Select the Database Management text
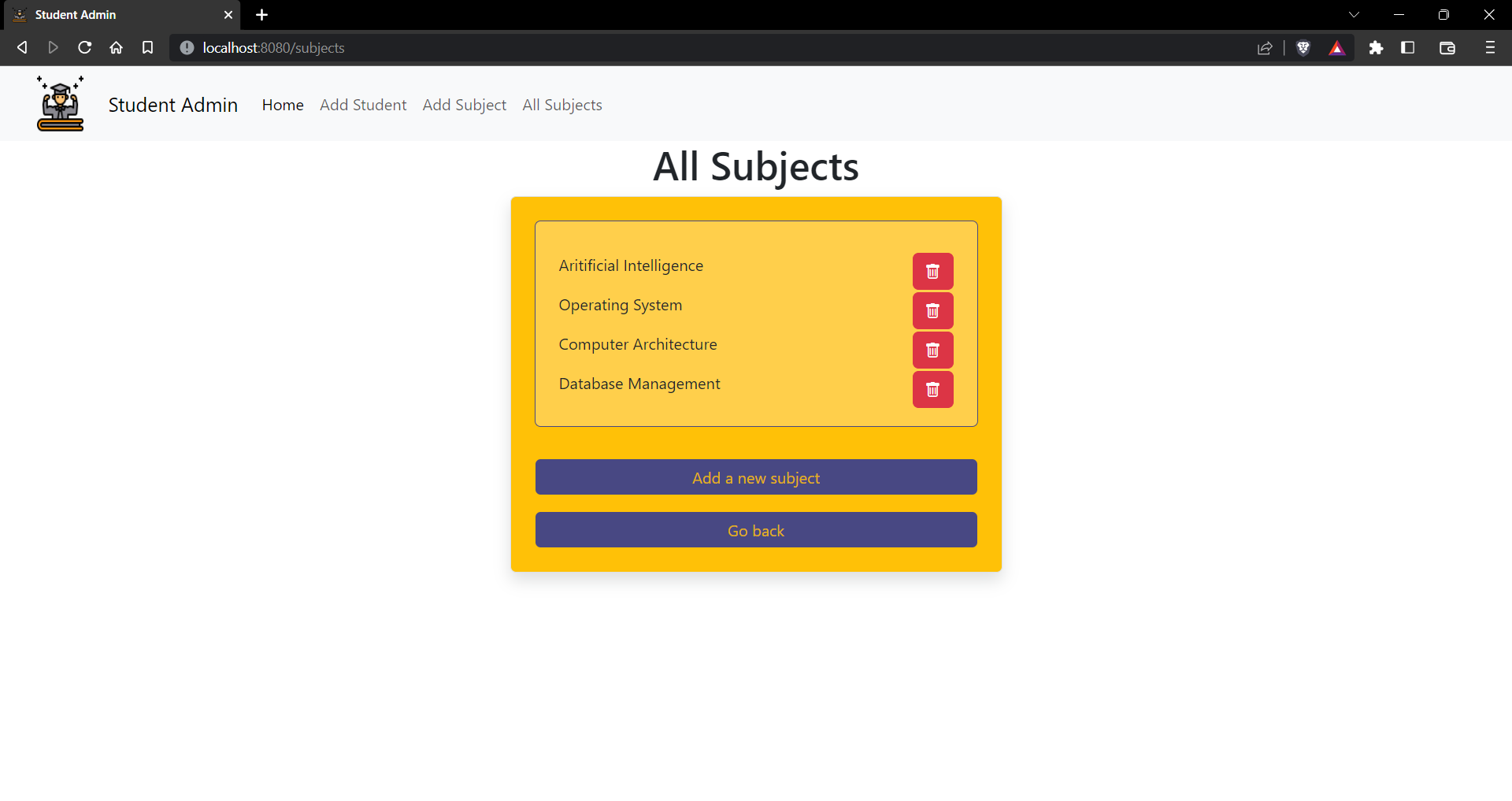This screenshot has width=1512, height=801. tap(639, 384)
